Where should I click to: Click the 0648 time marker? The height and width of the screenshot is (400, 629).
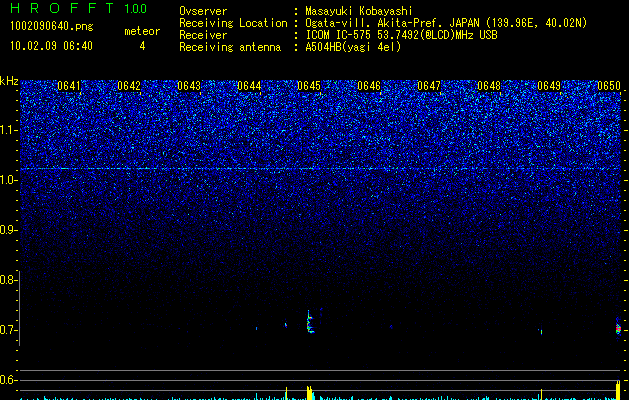click(489, 86)
